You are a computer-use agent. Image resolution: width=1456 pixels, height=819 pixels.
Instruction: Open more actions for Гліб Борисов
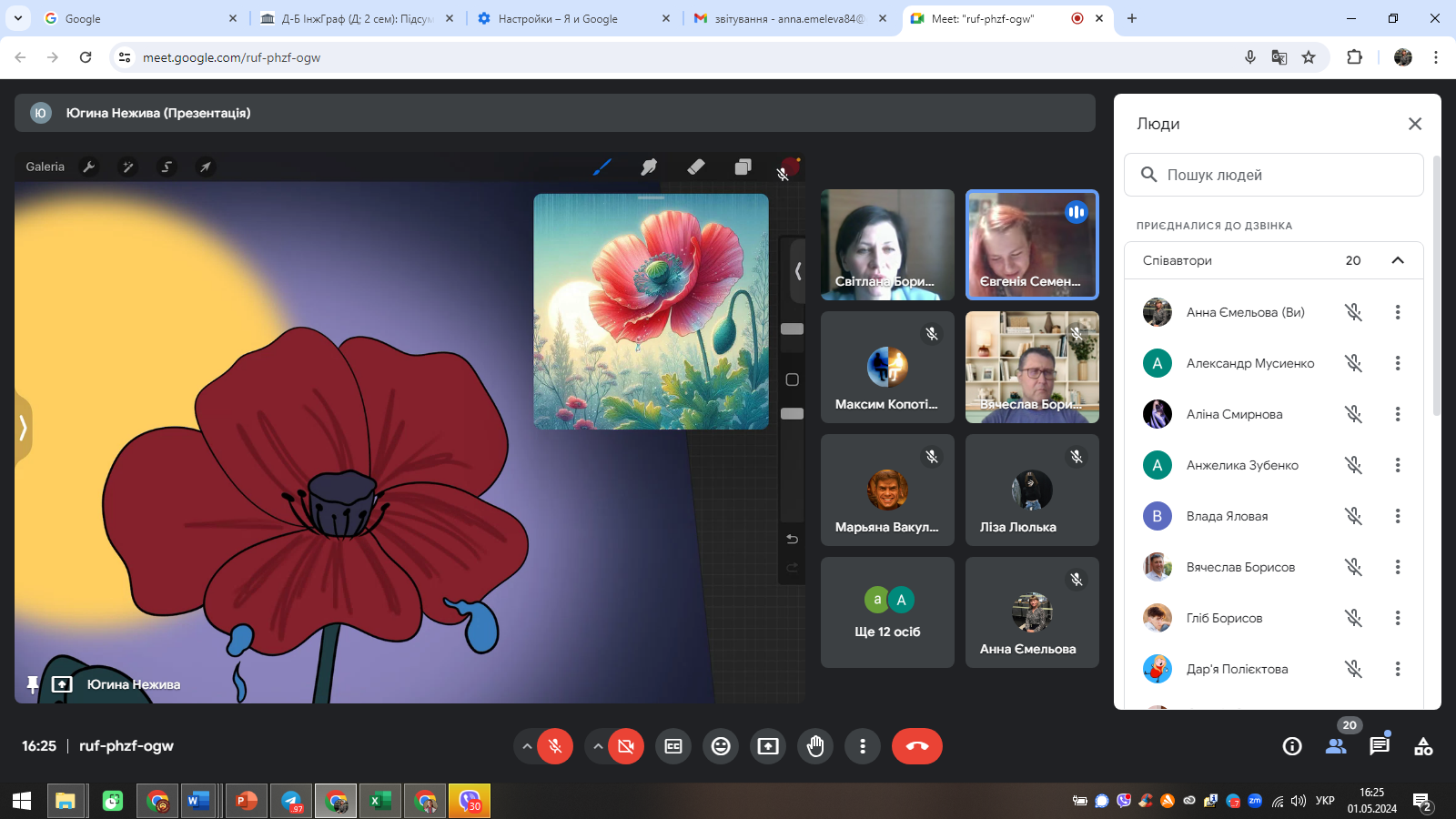pyautogui.click(x=1398, y=618)
